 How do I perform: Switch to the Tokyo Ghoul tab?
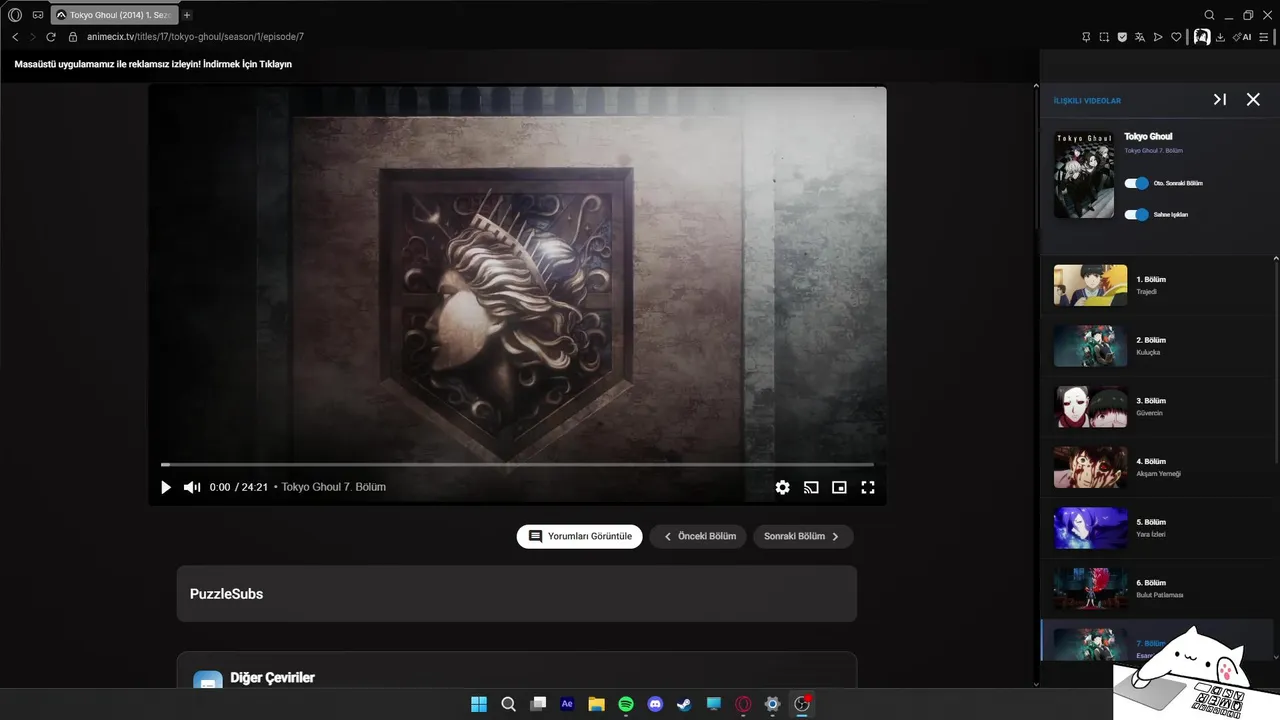(114, 15)
